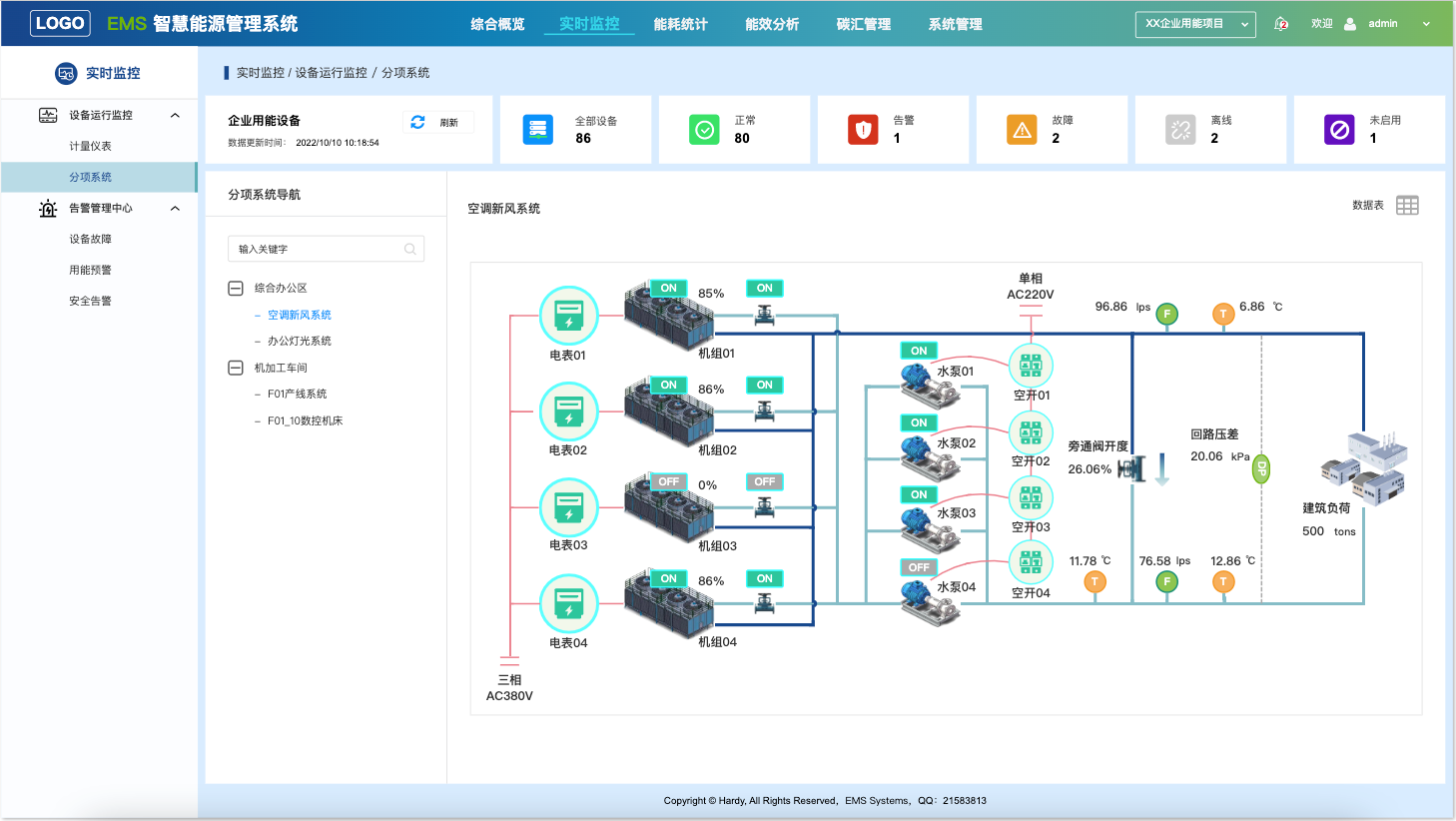The height and width of the screenshot is (821, 1456).
Task: Open the notification bell icon
Action: [x=1281, y=24]
